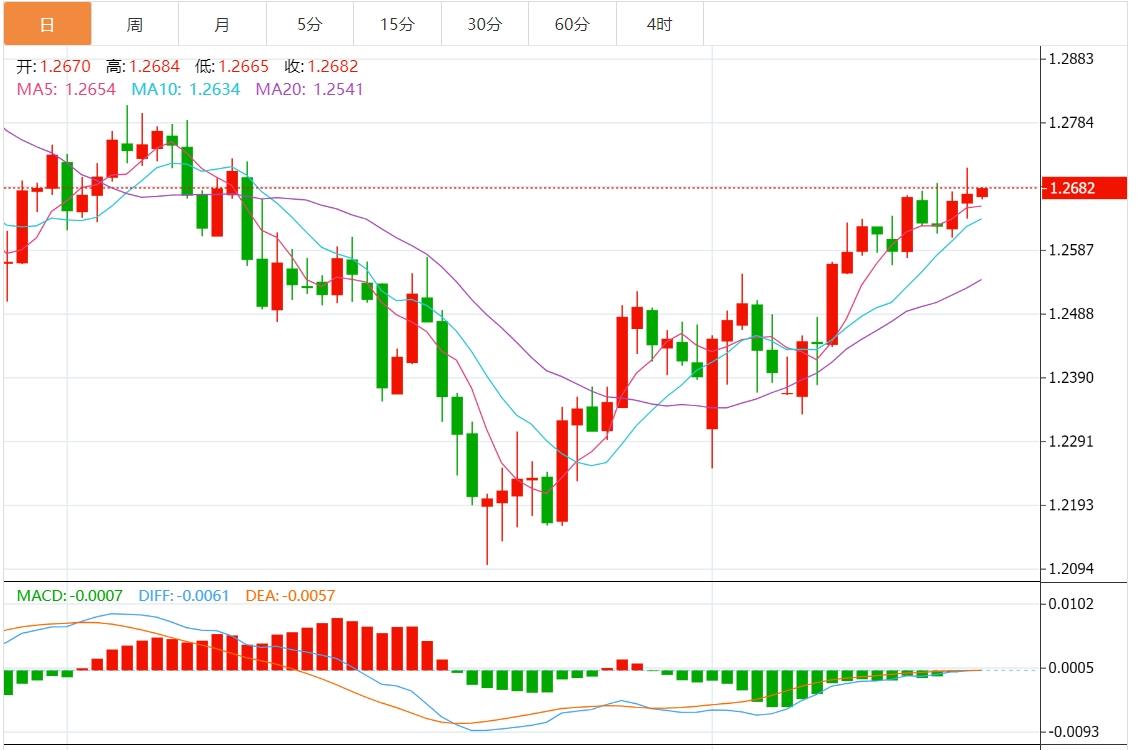Image resolution: width=1139 pixels, height=750 pixels.
Task: Click the 开 opening price value
Action: tap(66, 67)
